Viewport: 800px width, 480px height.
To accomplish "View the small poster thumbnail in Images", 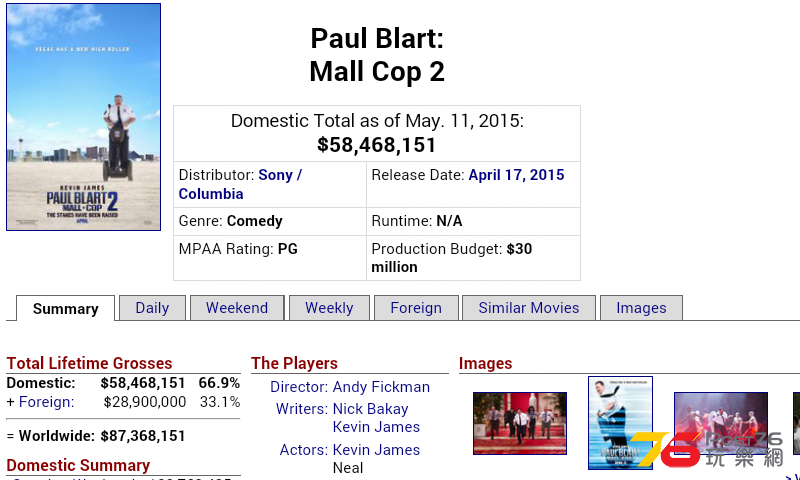I will 620,423.
